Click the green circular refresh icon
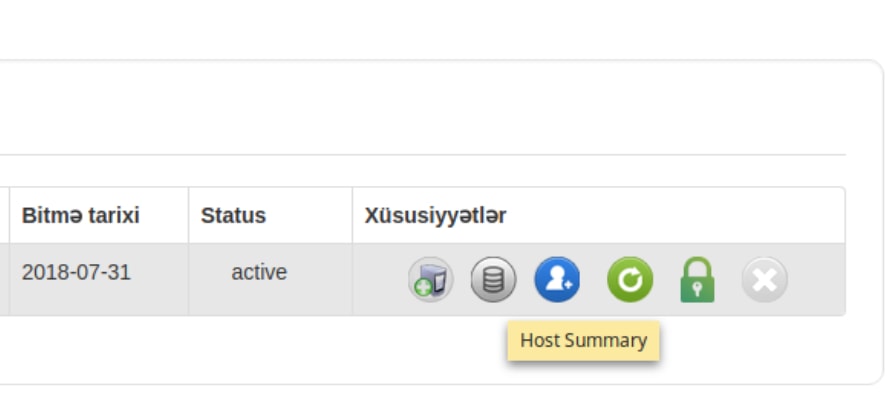Viewport: 887px width, 398px height. [x=630, y=279]
